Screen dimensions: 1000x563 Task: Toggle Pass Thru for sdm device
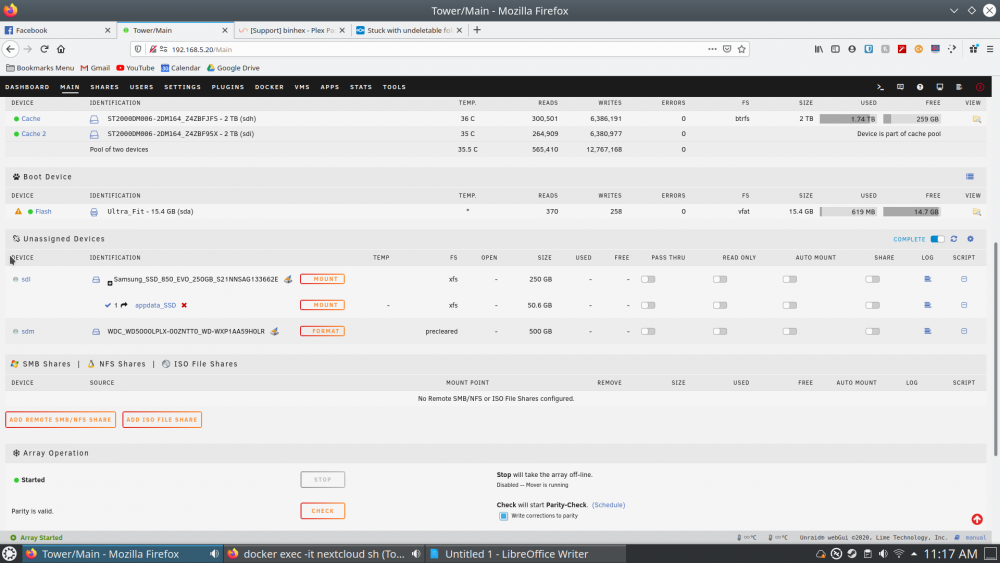click(x=648, y=332)
